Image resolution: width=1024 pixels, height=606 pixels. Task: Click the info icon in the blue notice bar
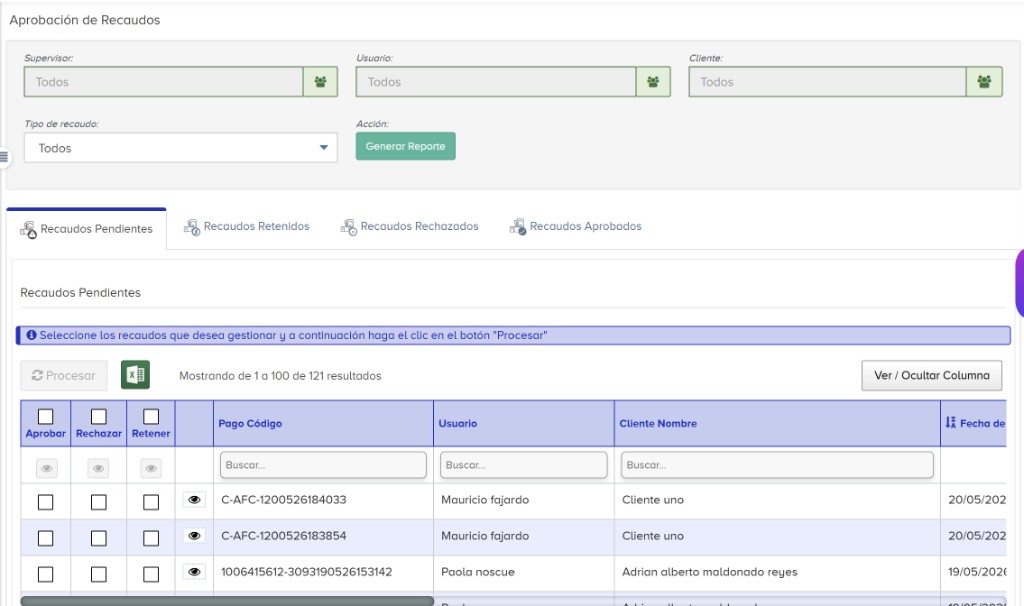click(31, 335)
